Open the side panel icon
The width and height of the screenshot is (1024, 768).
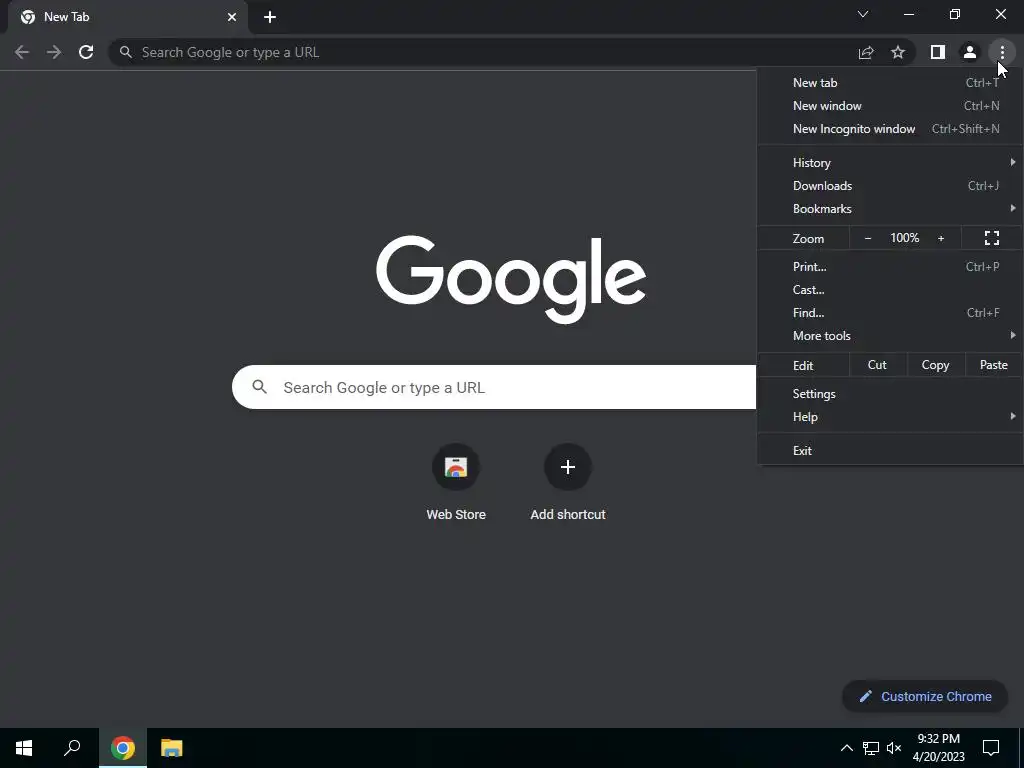(x=938, y=52)
